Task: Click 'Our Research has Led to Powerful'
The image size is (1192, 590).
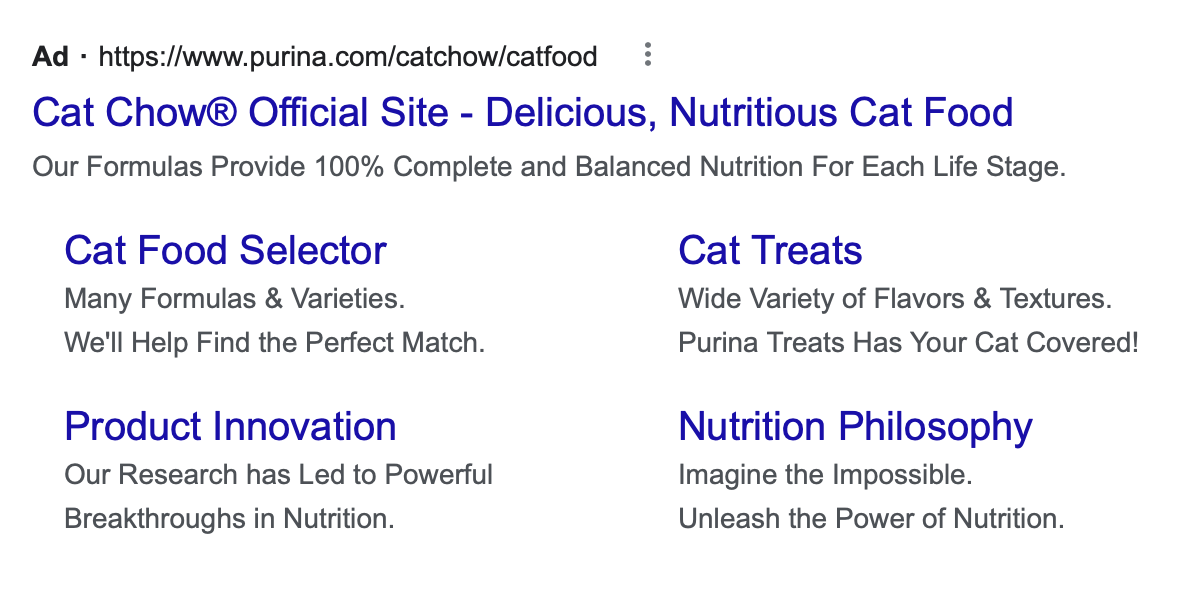Action: [x=279, y=475]
